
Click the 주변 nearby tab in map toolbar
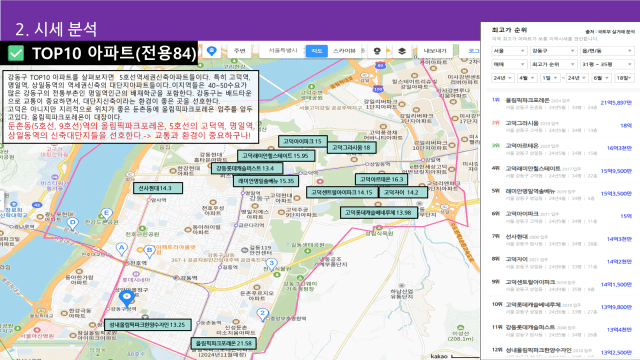240,51
